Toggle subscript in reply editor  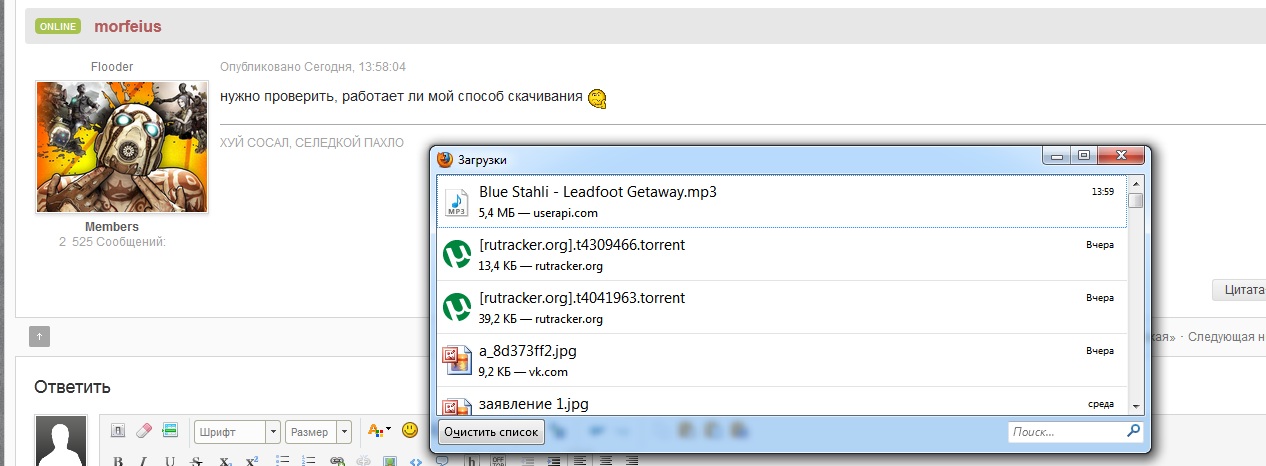pyautogui.click(x=225, y=461)
